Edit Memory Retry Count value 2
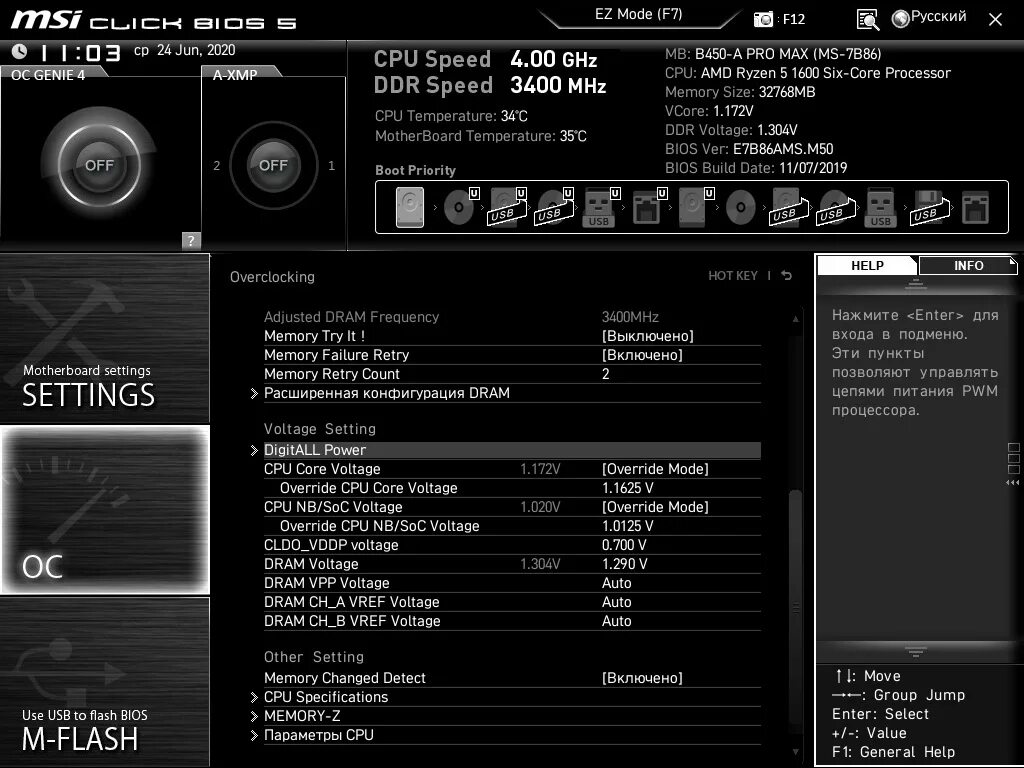Screen dimensions: 1024x768 605,374
